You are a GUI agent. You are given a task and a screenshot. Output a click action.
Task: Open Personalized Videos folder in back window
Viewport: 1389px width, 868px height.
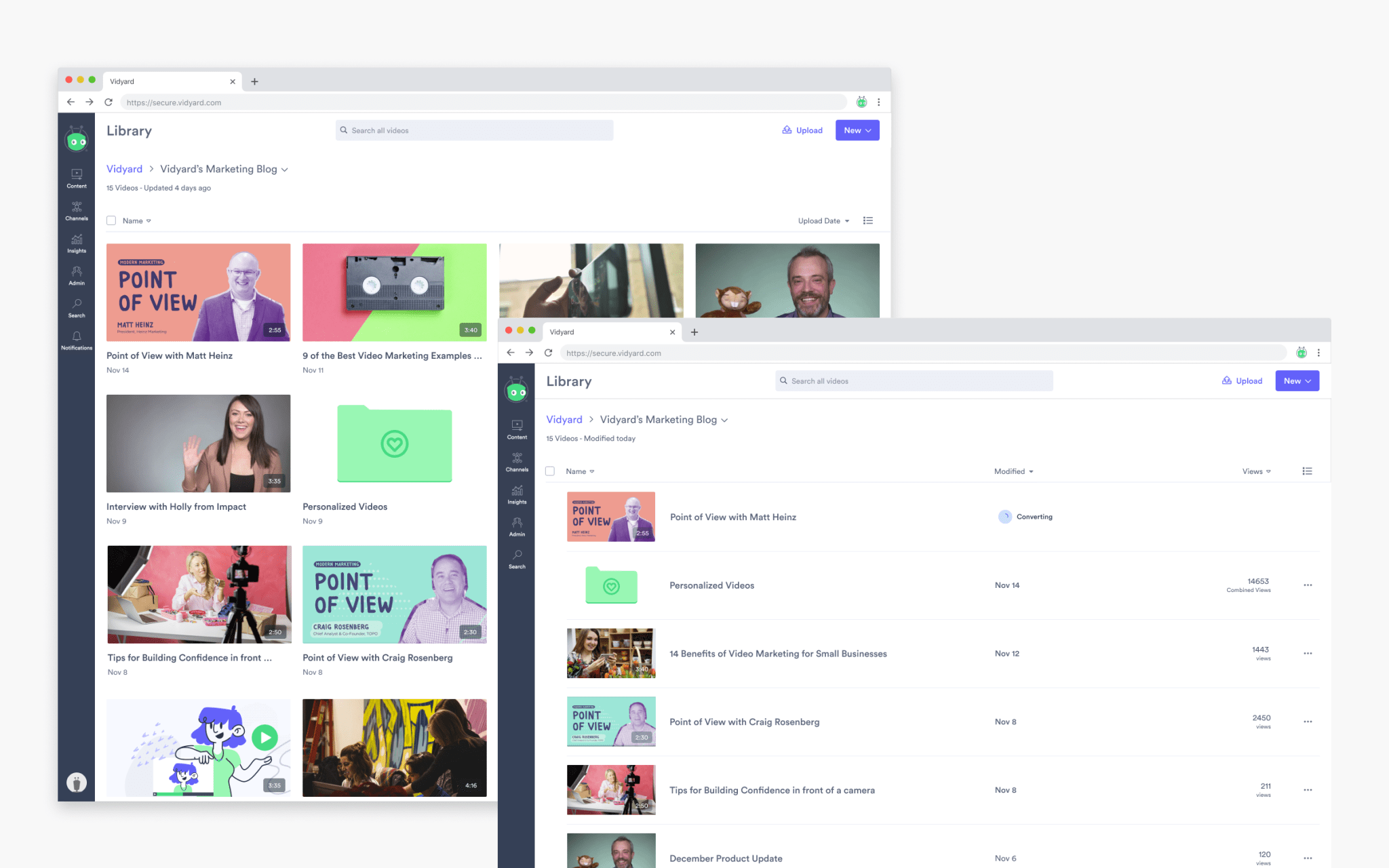coord(395,443)
